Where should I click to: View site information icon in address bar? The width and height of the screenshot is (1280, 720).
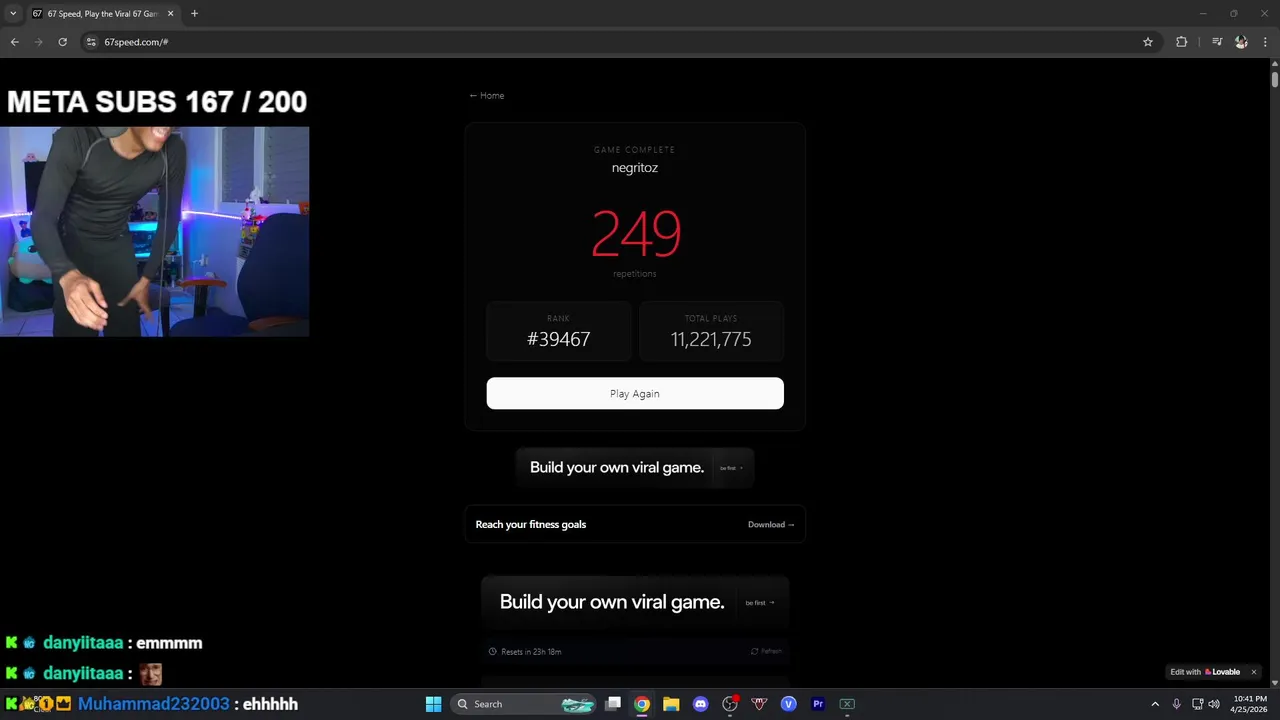pyautogui.click(x=91, y=42)
